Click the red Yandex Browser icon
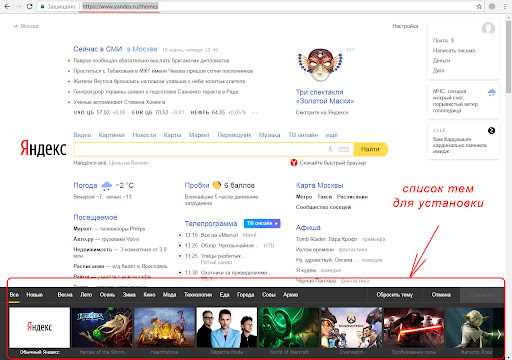The width and height of the screenshot is (512, 360). [294, 163]
